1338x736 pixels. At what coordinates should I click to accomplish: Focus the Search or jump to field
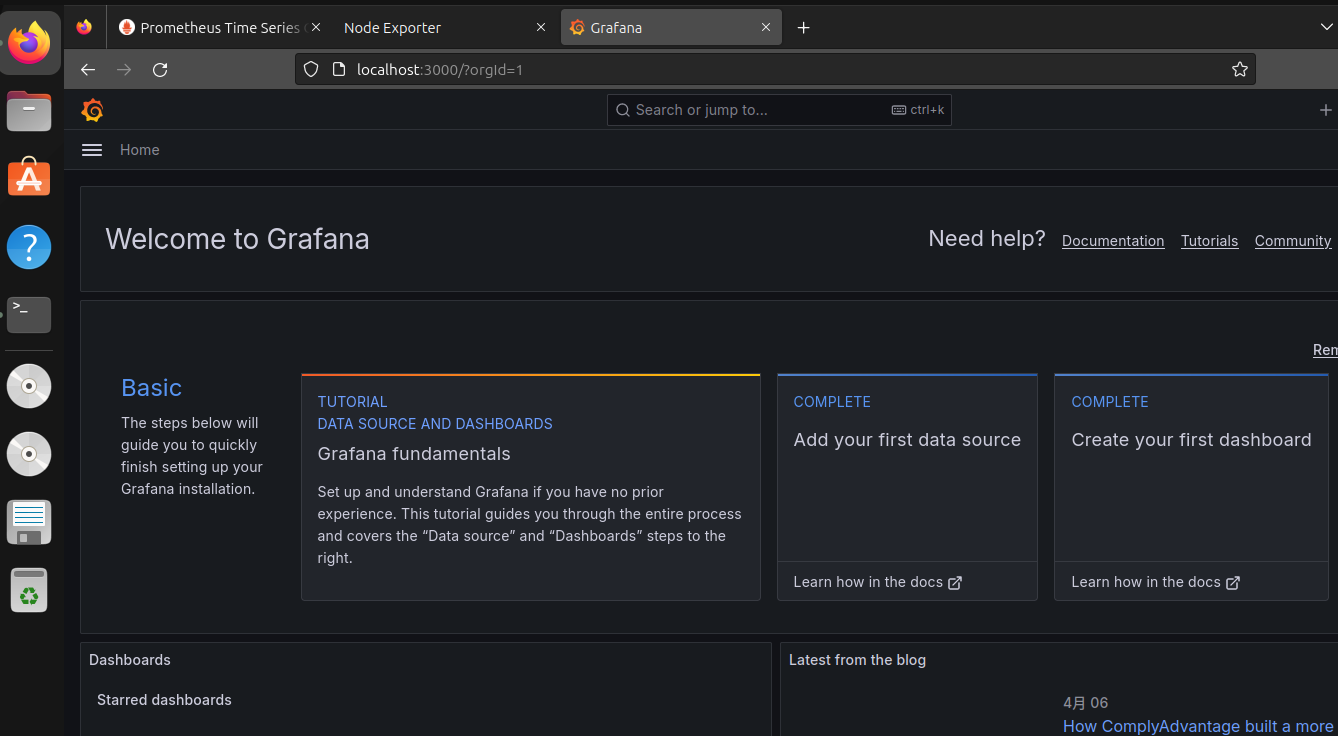click(x=779, y=110)
